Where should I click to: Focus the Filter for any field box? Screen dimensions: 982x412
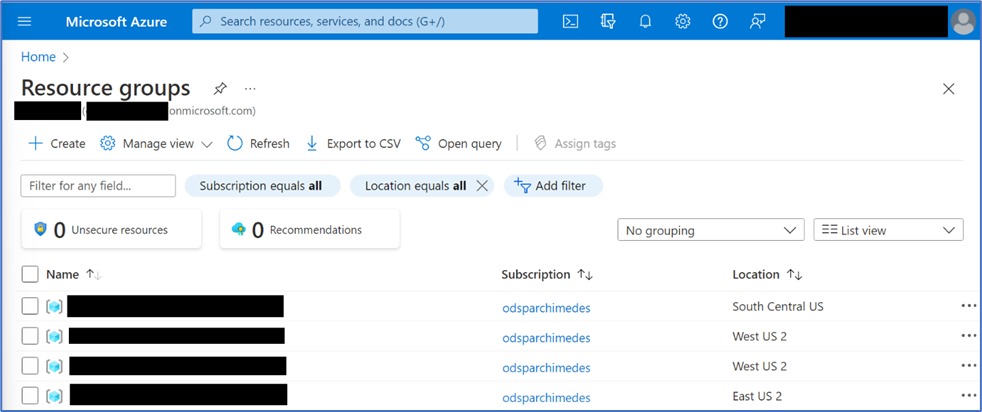pyautogui.click(x=98, y=186)
